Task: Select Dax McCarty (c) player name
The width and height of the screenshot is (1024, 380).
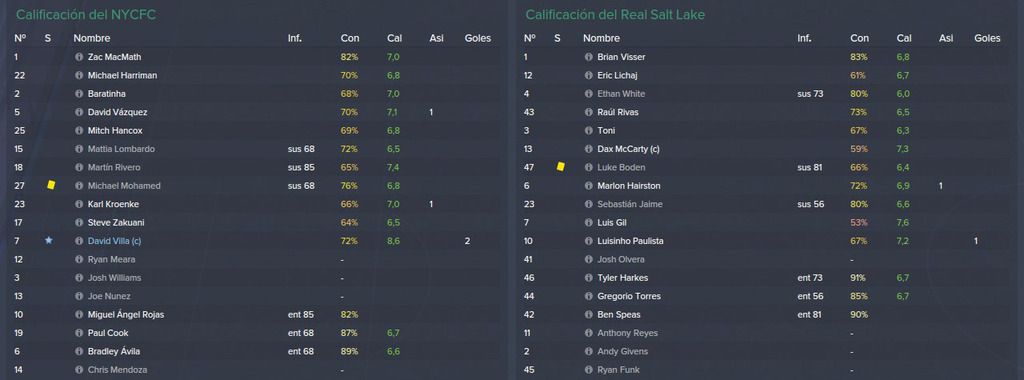Action: click(x=628, y=149)
